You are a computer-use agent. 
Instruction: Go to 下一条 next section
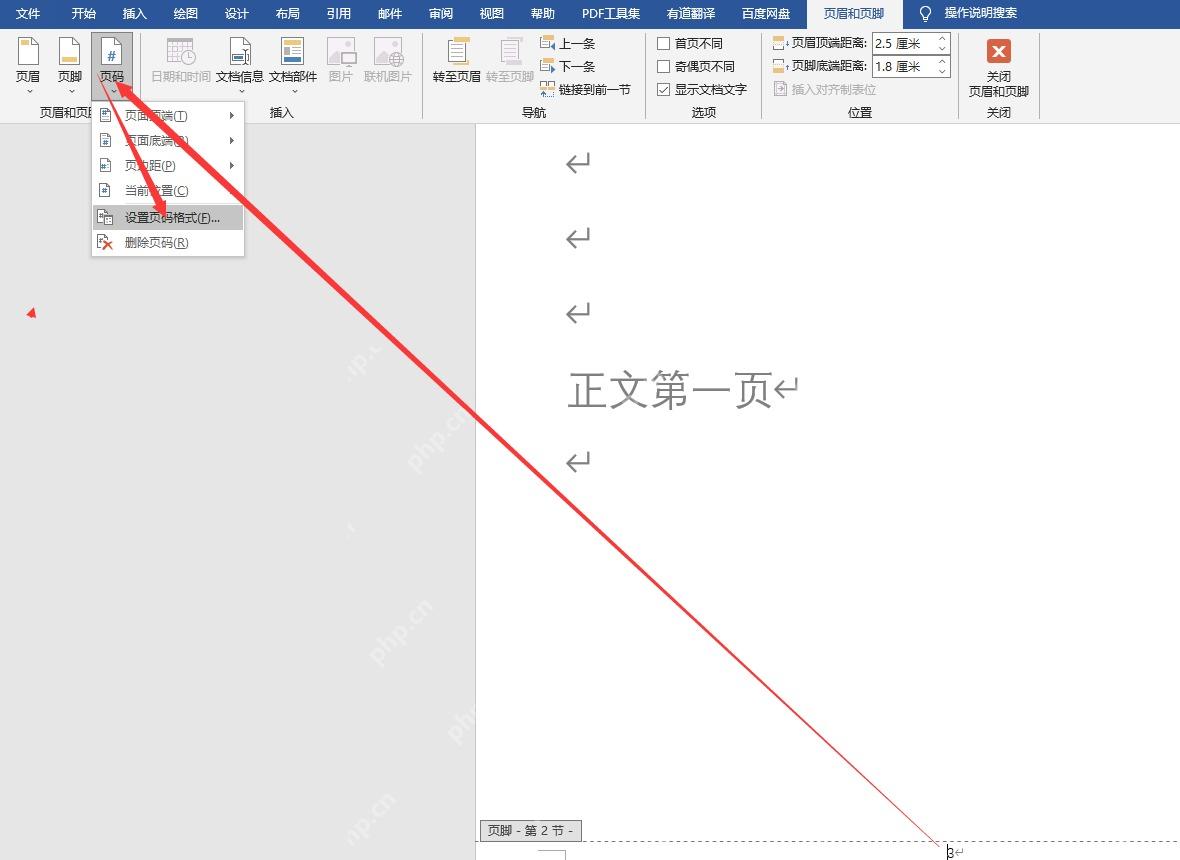(568, 66)
